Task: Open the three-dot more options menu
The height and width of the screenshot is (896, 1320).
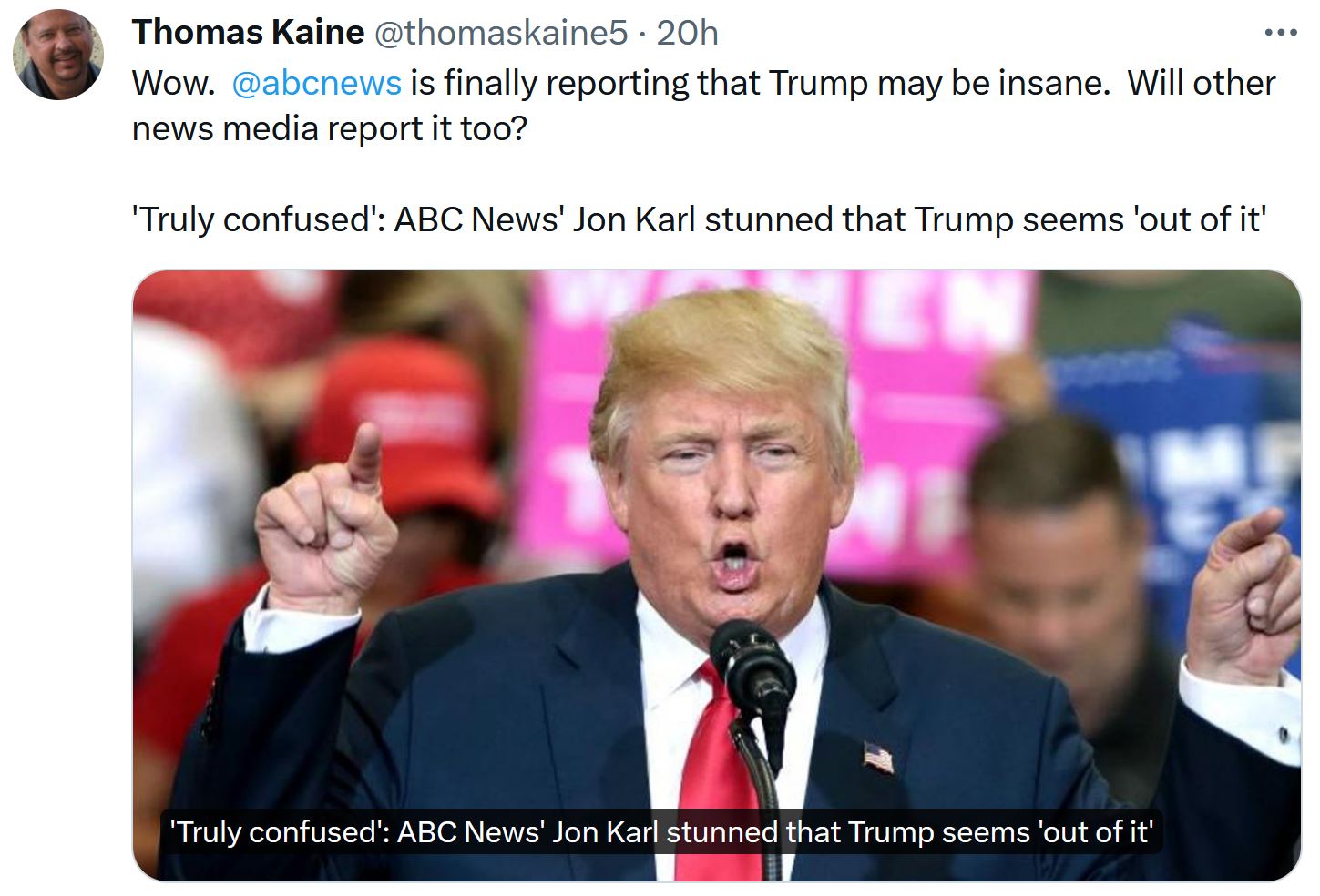Action: (x=1280, y=34)
